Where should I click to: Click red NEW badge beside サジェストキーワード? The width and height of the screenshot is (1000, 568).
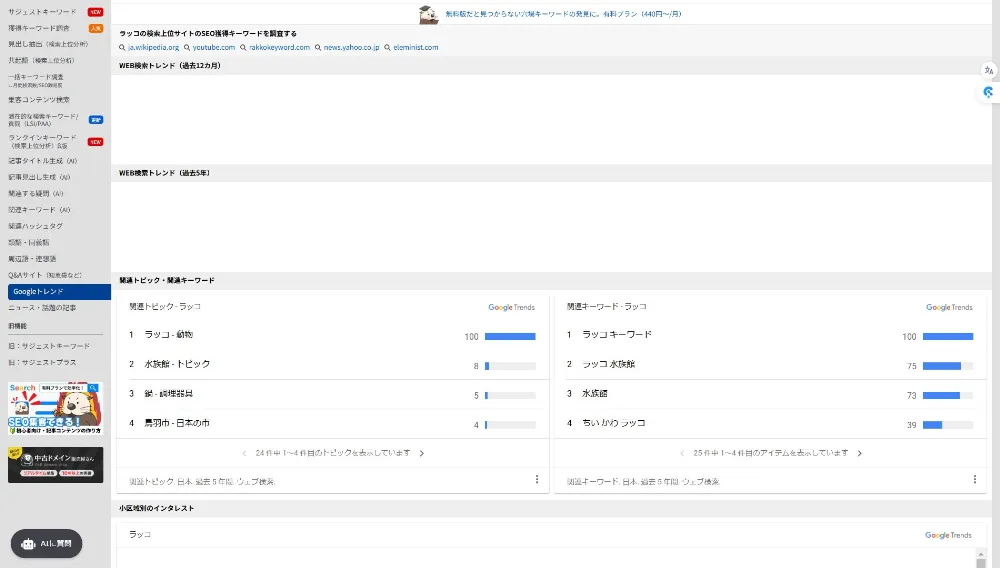(x=95, y=12)
